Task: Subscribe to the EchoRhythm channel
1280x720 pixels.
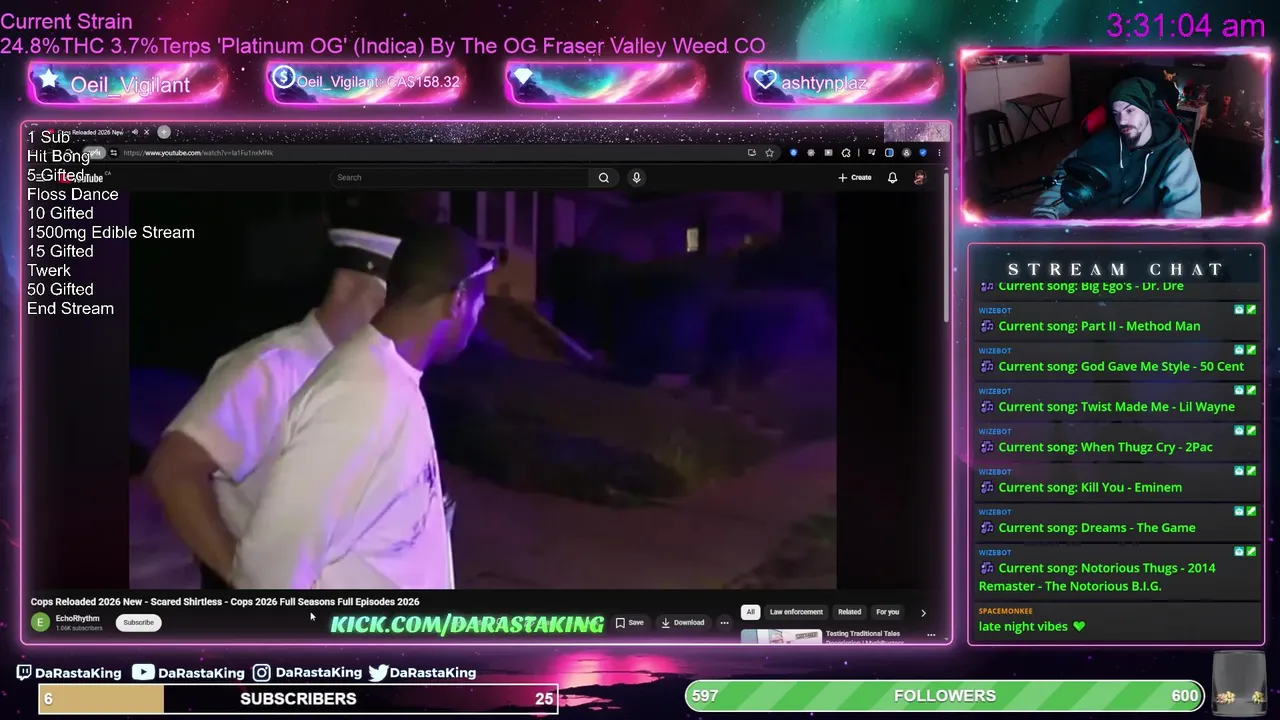Action: (x=138, y=622)
